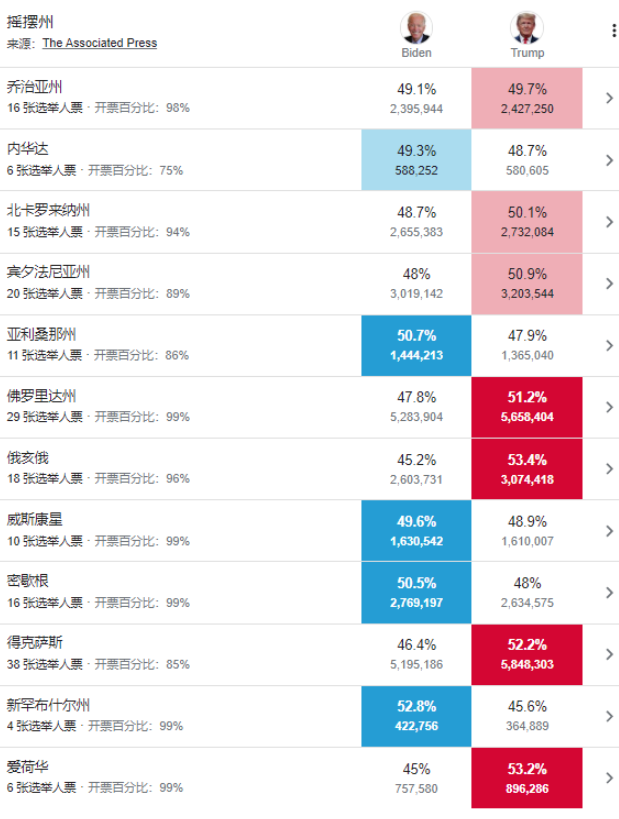Expand the 威斯康星 row chevron
The height and width of the screenshot is (819, 619).
click(x=609, y=531)
